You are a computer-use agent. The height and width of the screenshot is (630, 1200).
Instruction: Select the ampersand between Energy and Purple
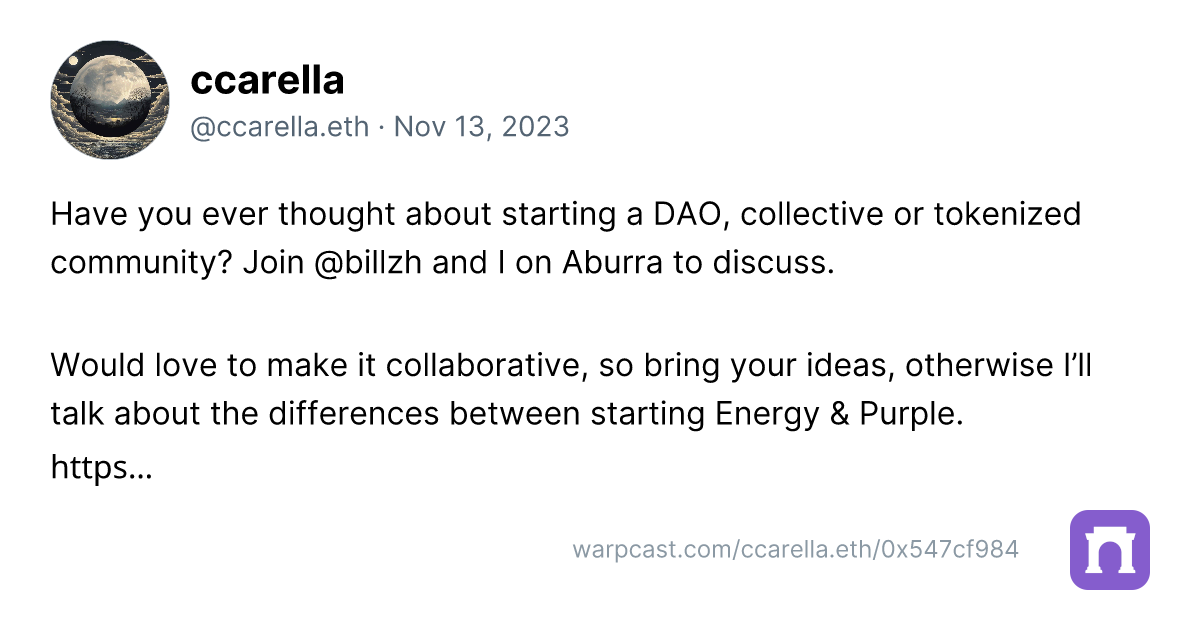[839, 413]
